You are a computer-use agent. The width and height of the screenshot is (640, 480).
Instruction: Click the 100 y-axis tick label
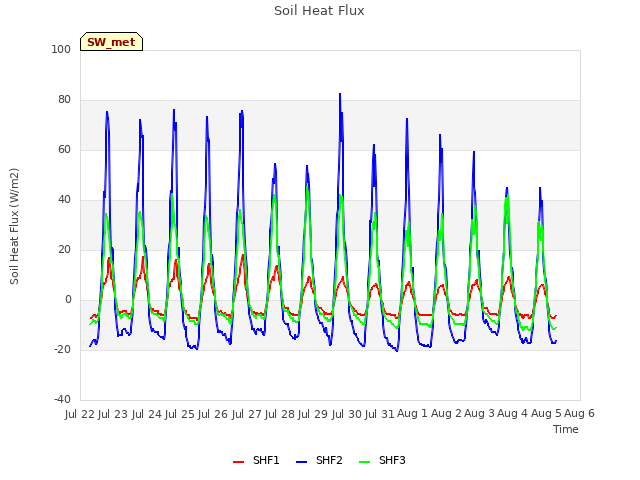click(x=61, y=49)
